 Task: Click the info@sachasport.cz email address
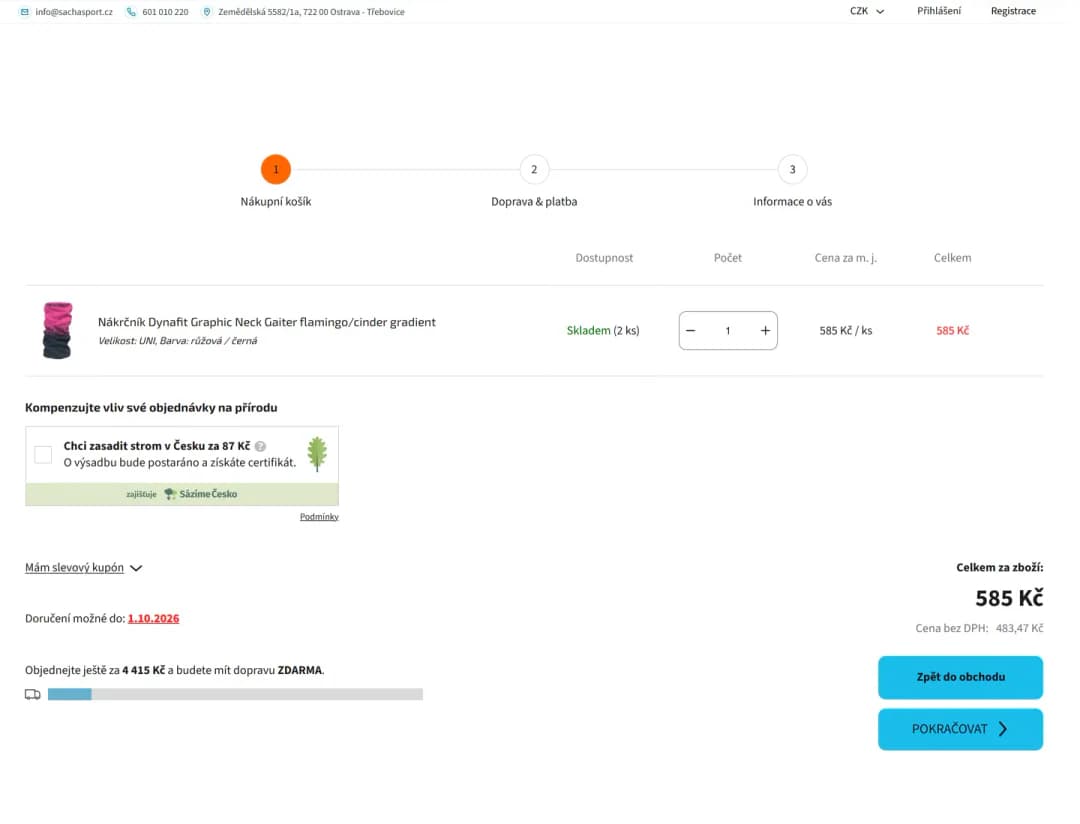(74, 12)
